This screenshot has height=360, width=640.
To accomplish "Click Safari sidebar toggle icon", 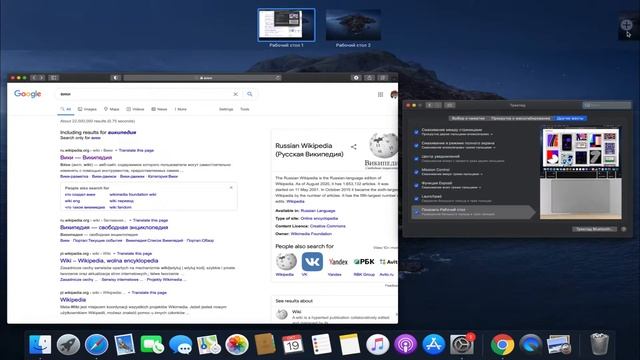I will coord(53,78).
